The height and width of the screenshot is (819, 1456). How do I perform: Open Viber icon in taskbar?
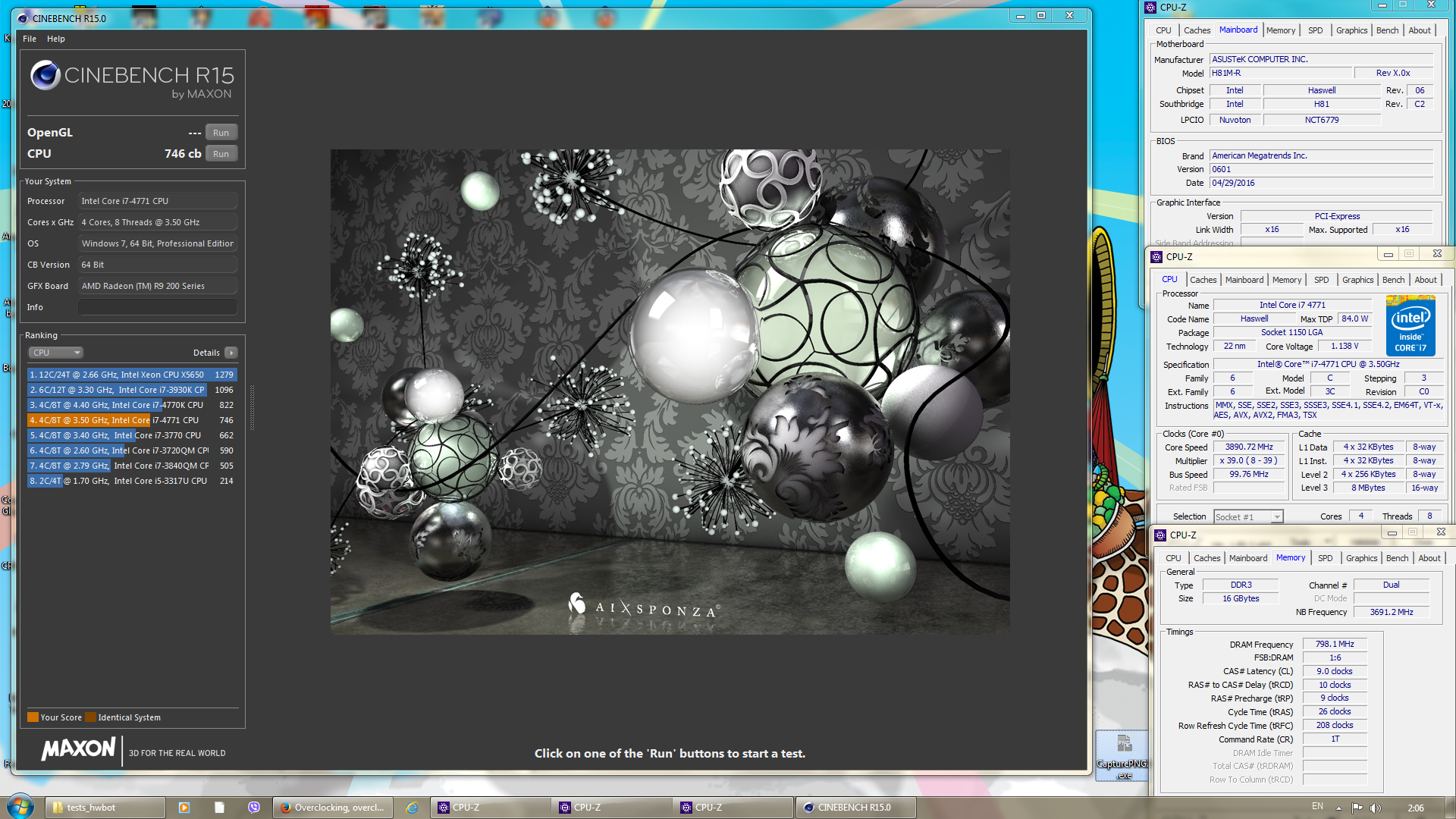[x=254, y=808]
